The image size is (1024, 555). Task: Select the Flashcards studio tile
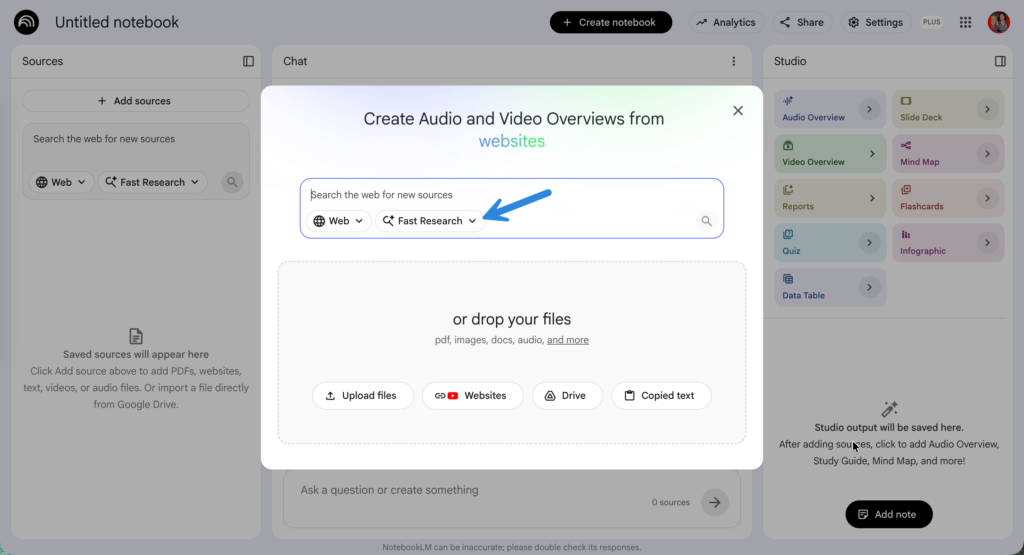click(x=948, y=198)
